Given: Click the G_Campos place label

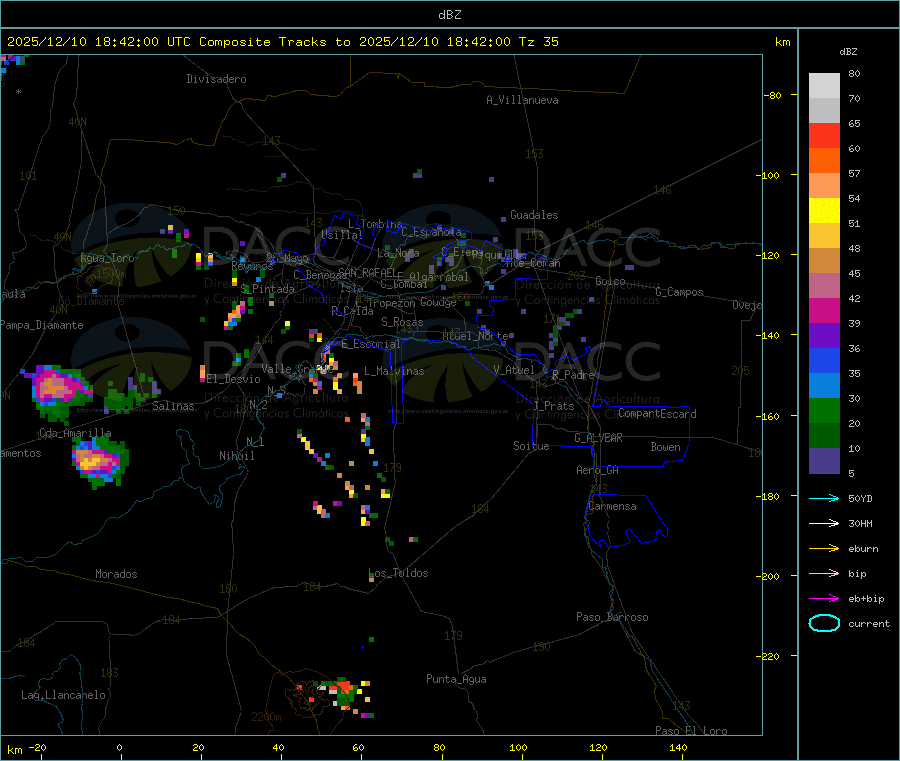Looking at the screenshot, I should 679,292.
